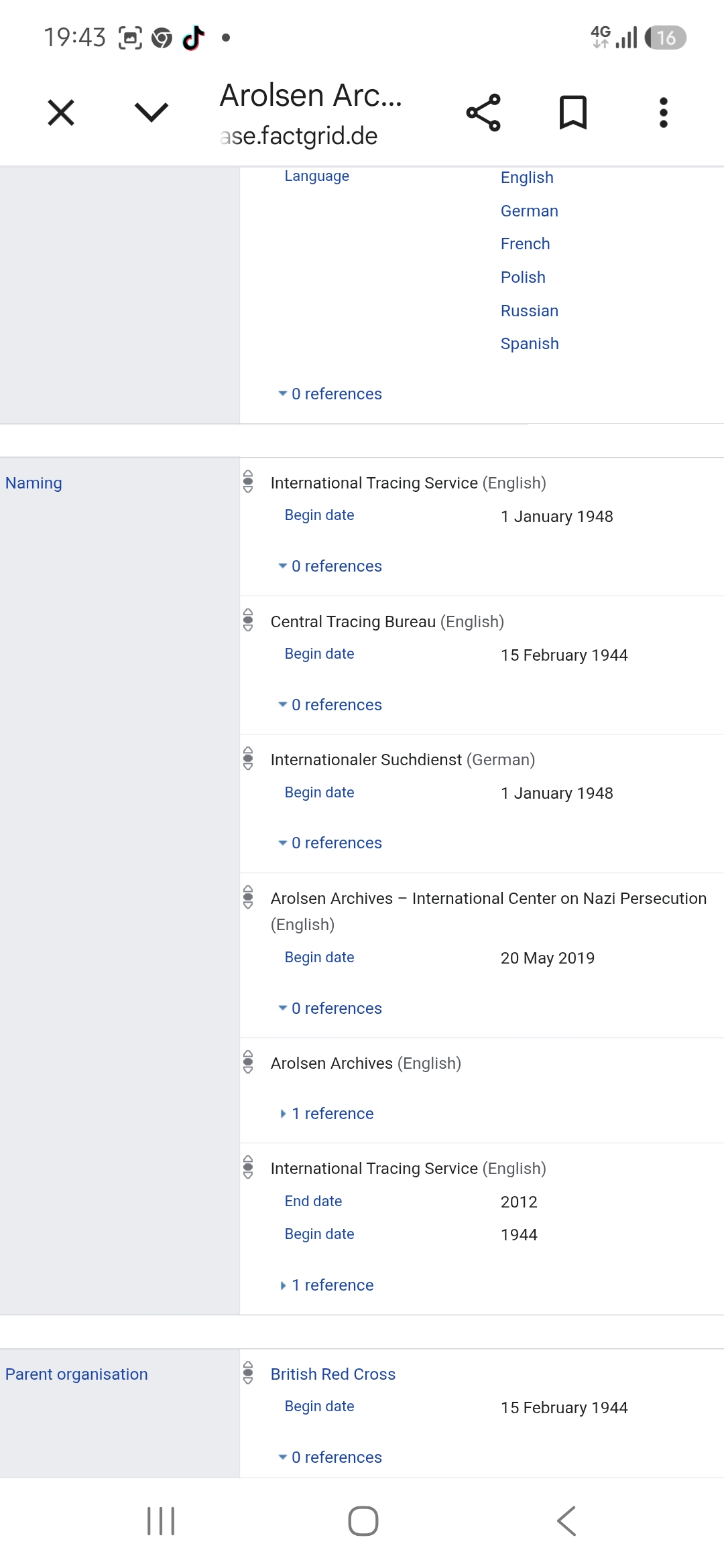
Task: Click Begin date under Central Tracing Bureau
Action: coord(320,654)
